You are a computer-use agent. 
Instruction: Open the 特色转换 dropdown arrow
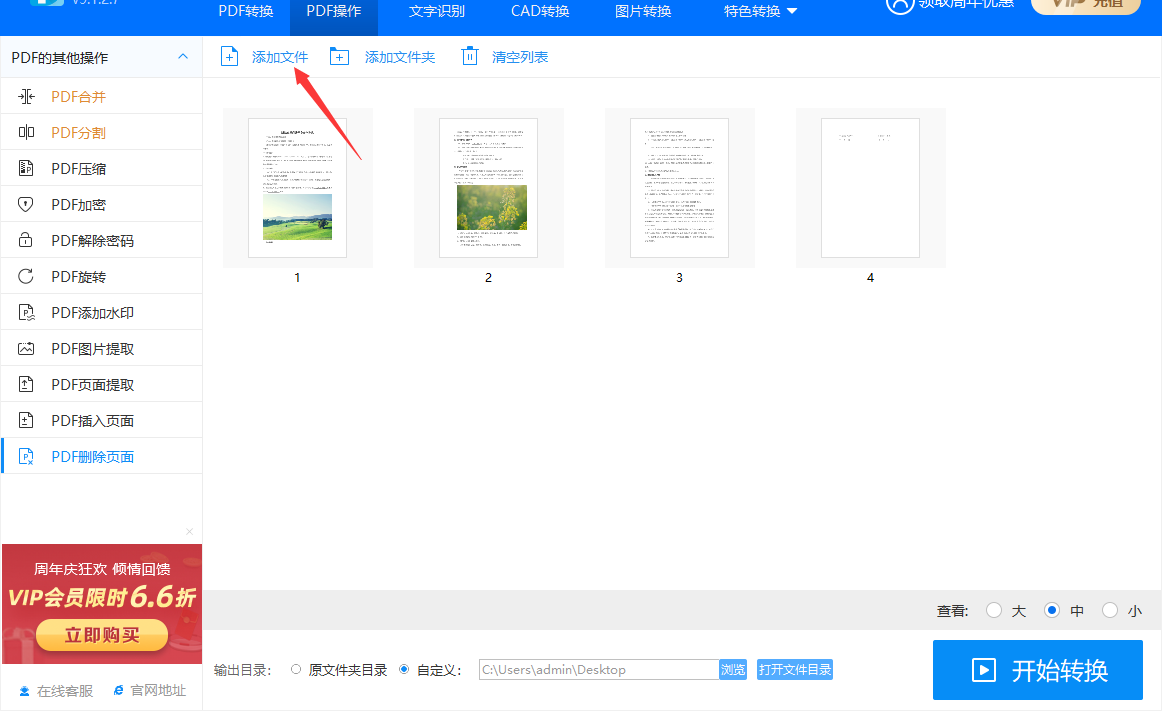[x=791, y=11]
